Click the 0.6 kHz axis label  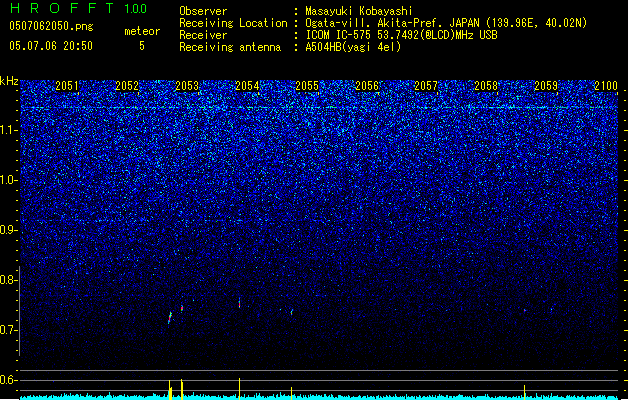tap(9, 380)
